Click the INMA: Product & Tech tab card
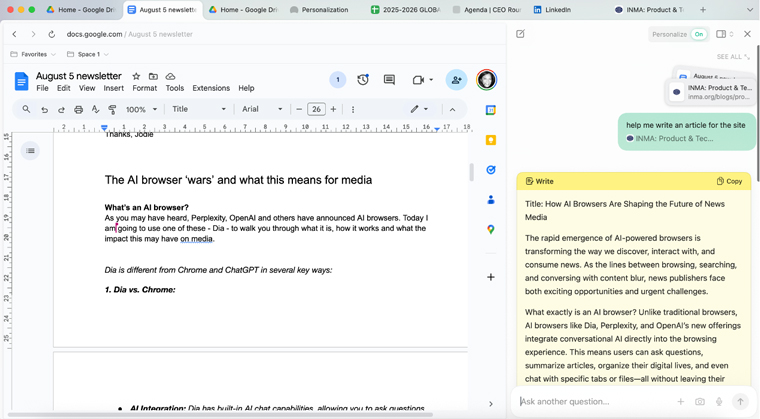The height and width of the screenshot is (419, 760). pyautogui.click(x=711, y=92)
